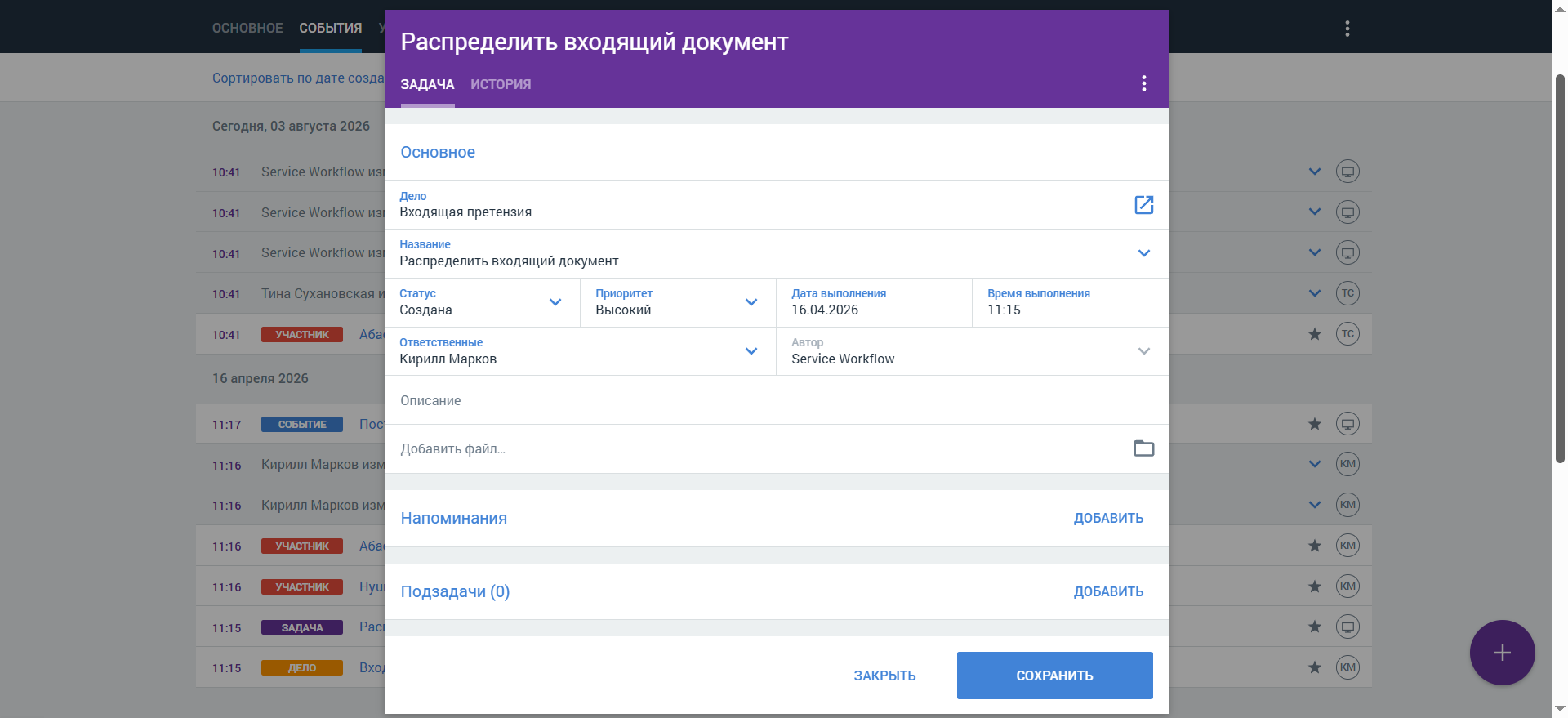Click KM avatar on second 11:16 row

1347,505
